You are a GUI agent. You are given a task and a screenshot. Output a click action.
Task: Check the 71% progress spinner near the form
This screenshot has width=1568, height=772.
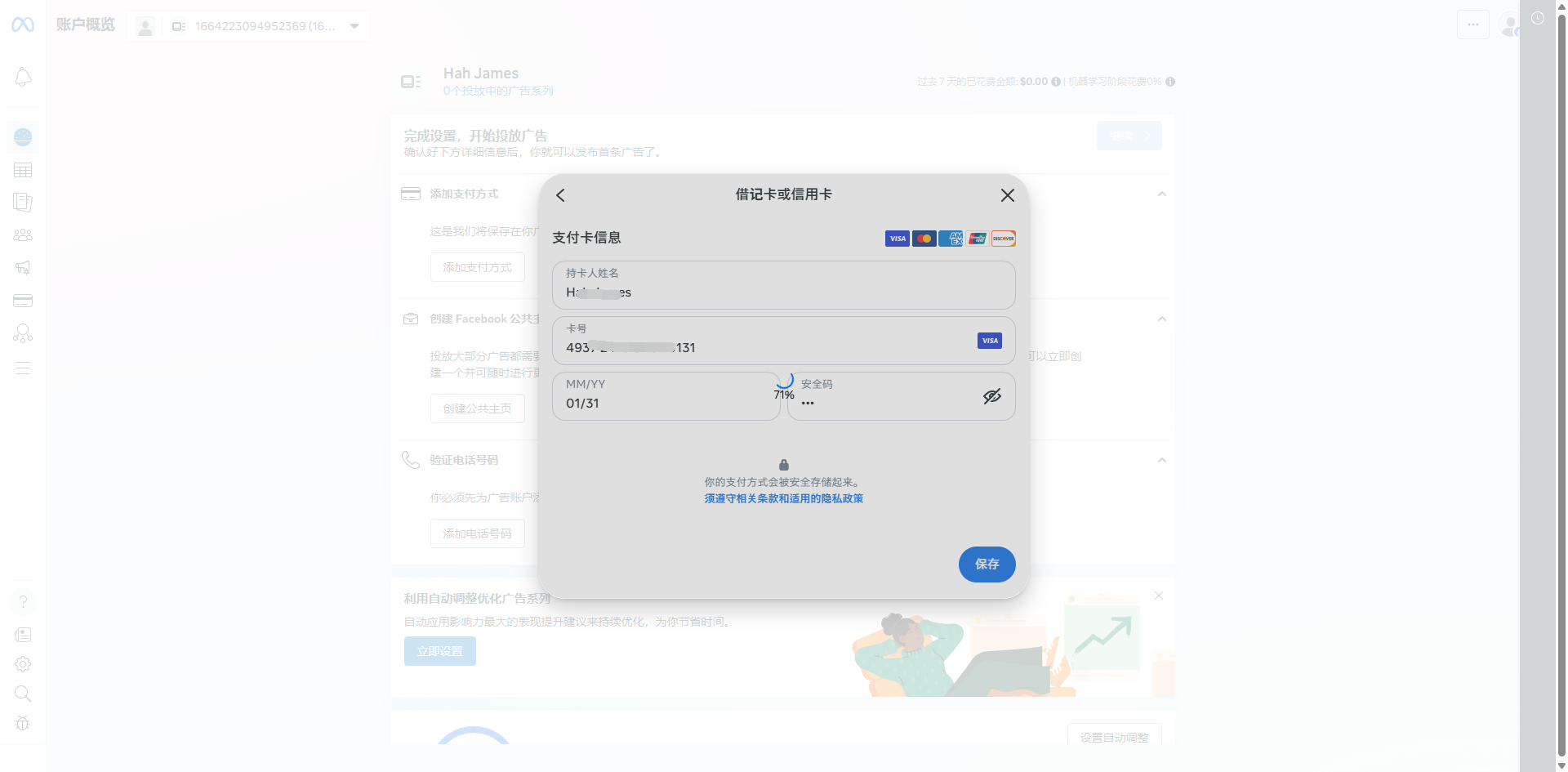(784, 386)
